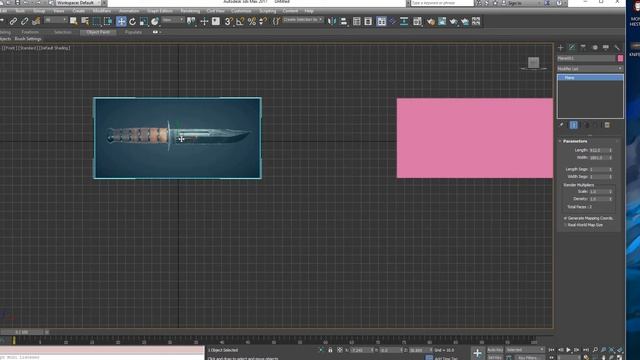Open the Animation menu
640x360 pixels.
tap(129, 11)
